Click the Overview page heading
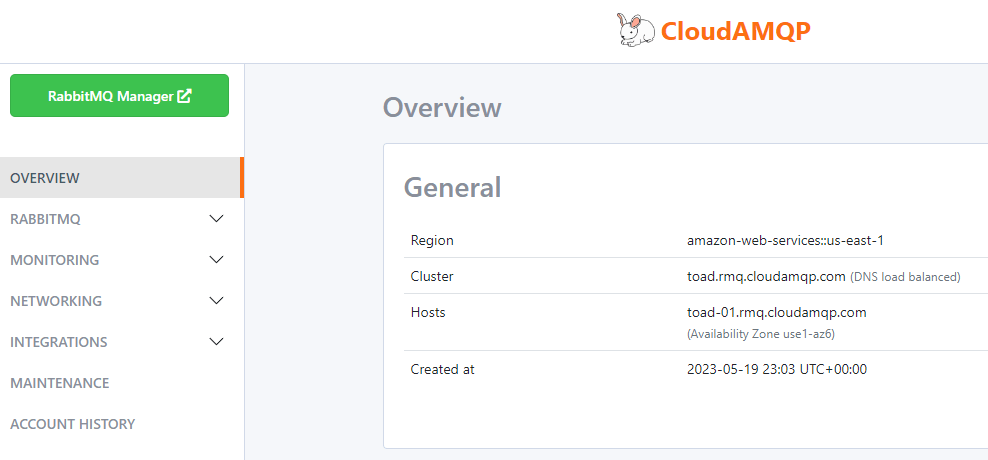This screenshot has width=988, height=460. coord(442,108)
